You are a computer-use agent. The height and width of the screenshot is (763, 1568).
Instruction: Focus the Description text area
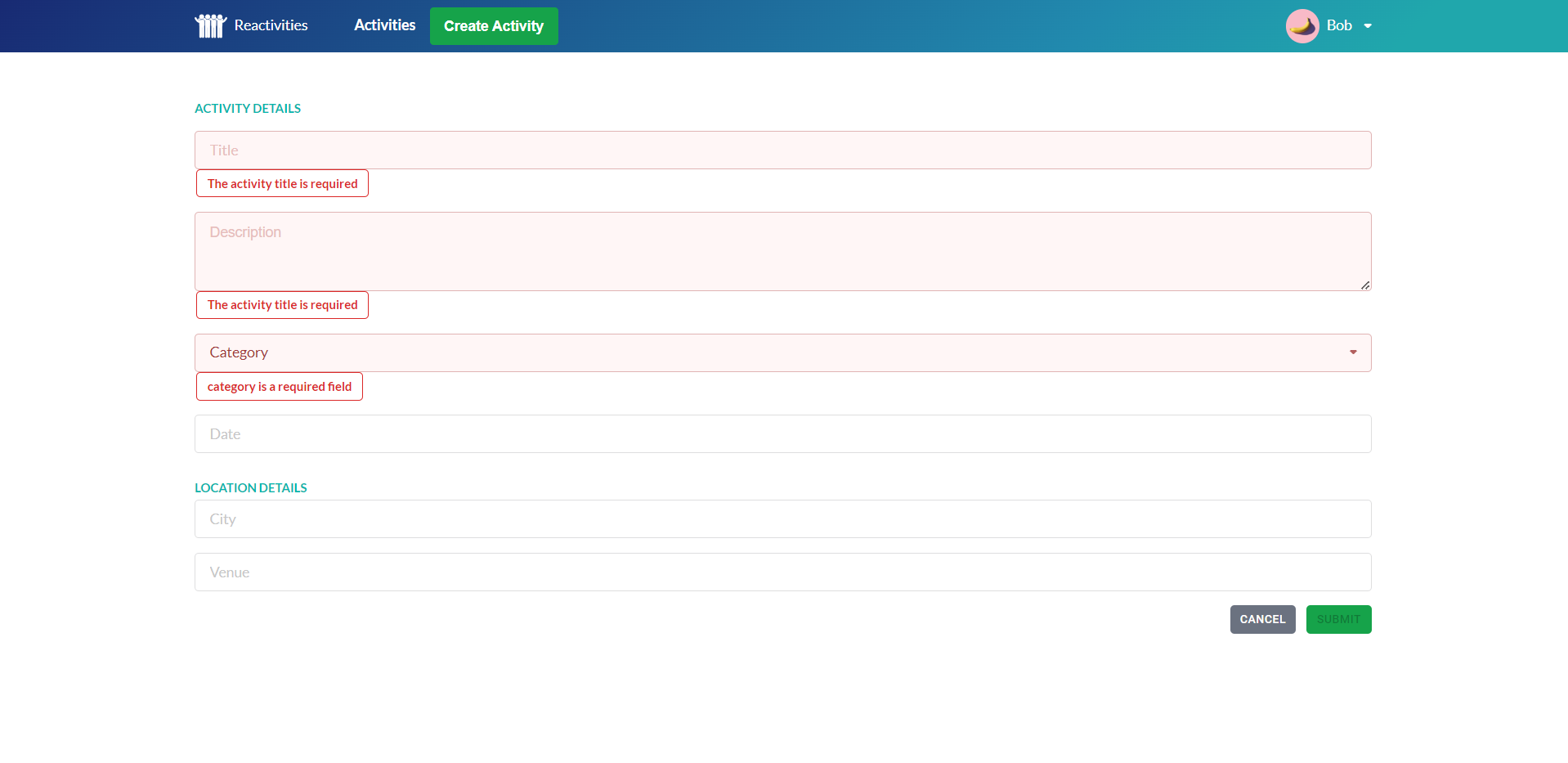[782, 251]
